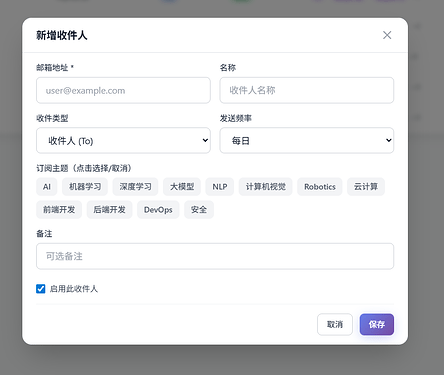Image resolution: width=444 pixels, height=375 pixels.
Task: Focus the 名称 input field
Action: point(307,90)
